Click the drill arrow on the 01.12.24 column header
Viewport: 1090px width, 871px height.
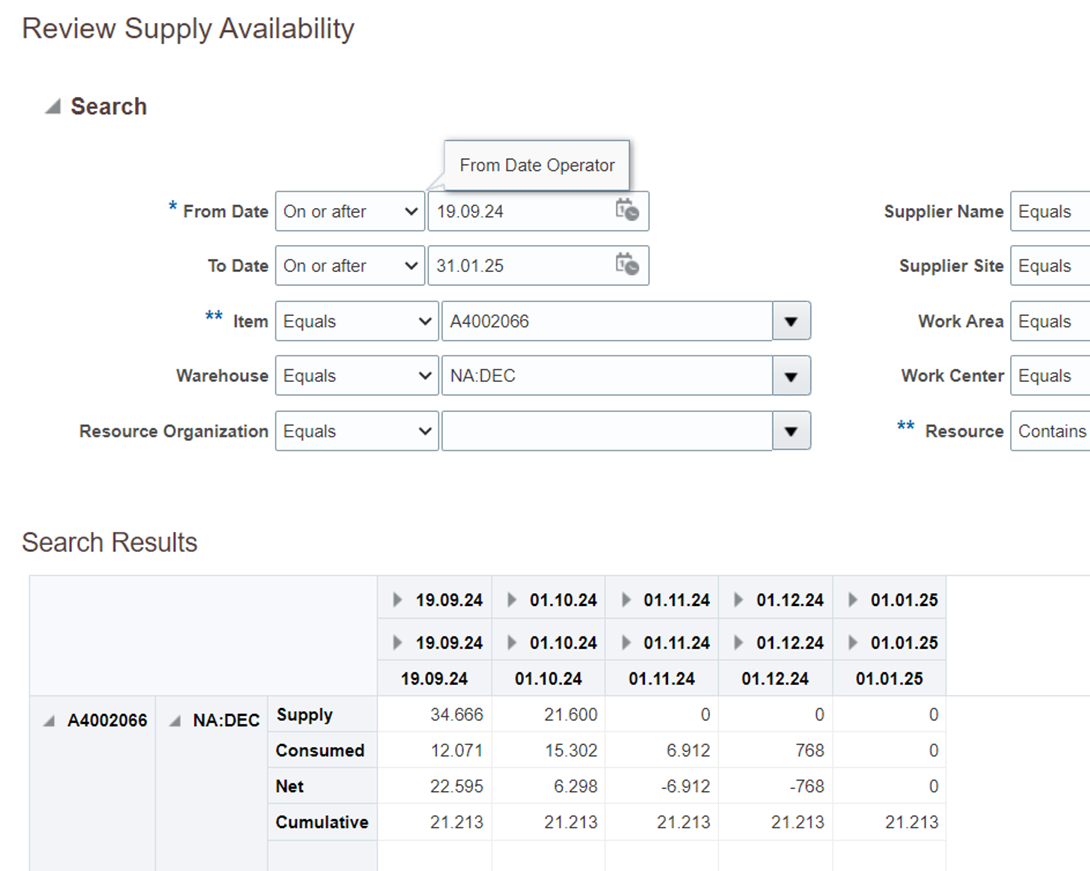[x=740, y=598]
